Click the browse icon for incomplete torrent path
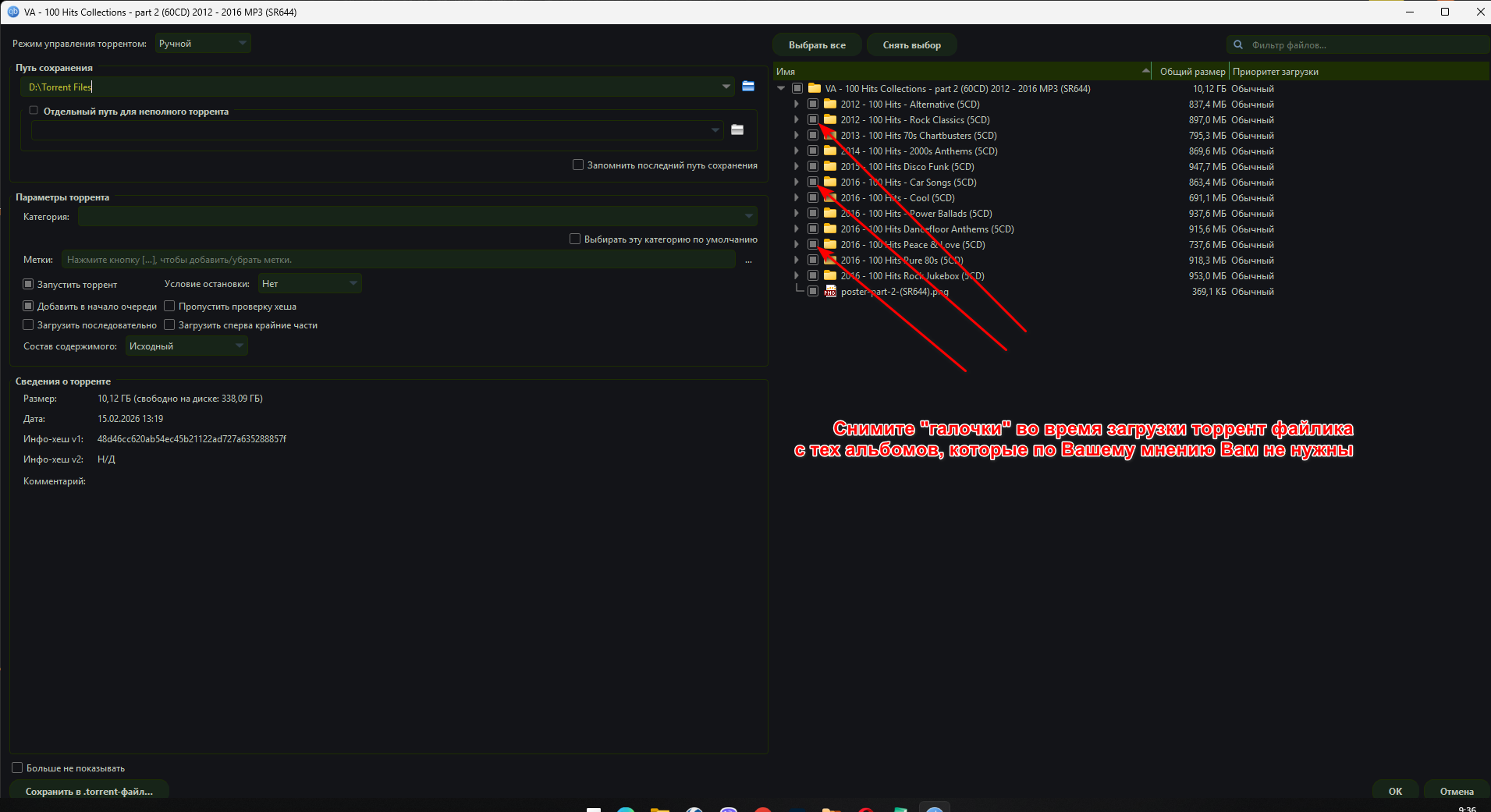Image resolution: width=1491 pixels, height=812 pixels. pyautogui.click(x=737, y=130)
